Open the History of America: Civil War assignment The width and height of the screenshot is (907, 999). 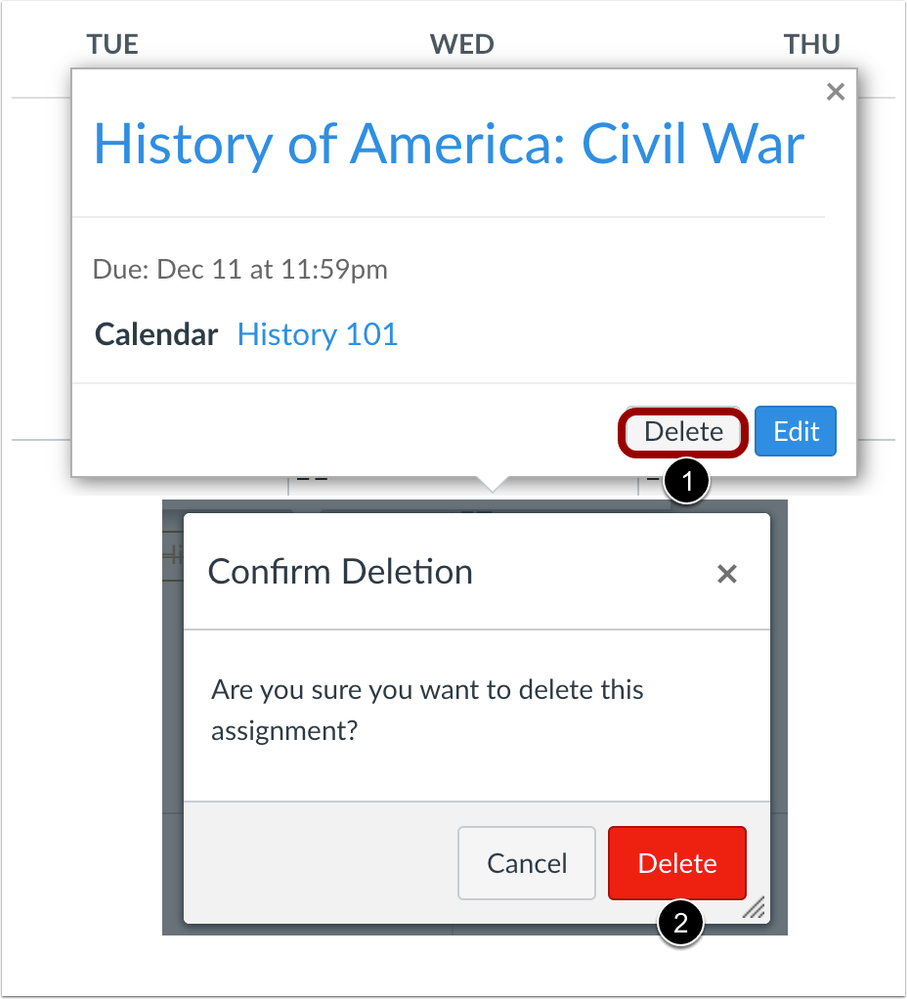(448, 144)
